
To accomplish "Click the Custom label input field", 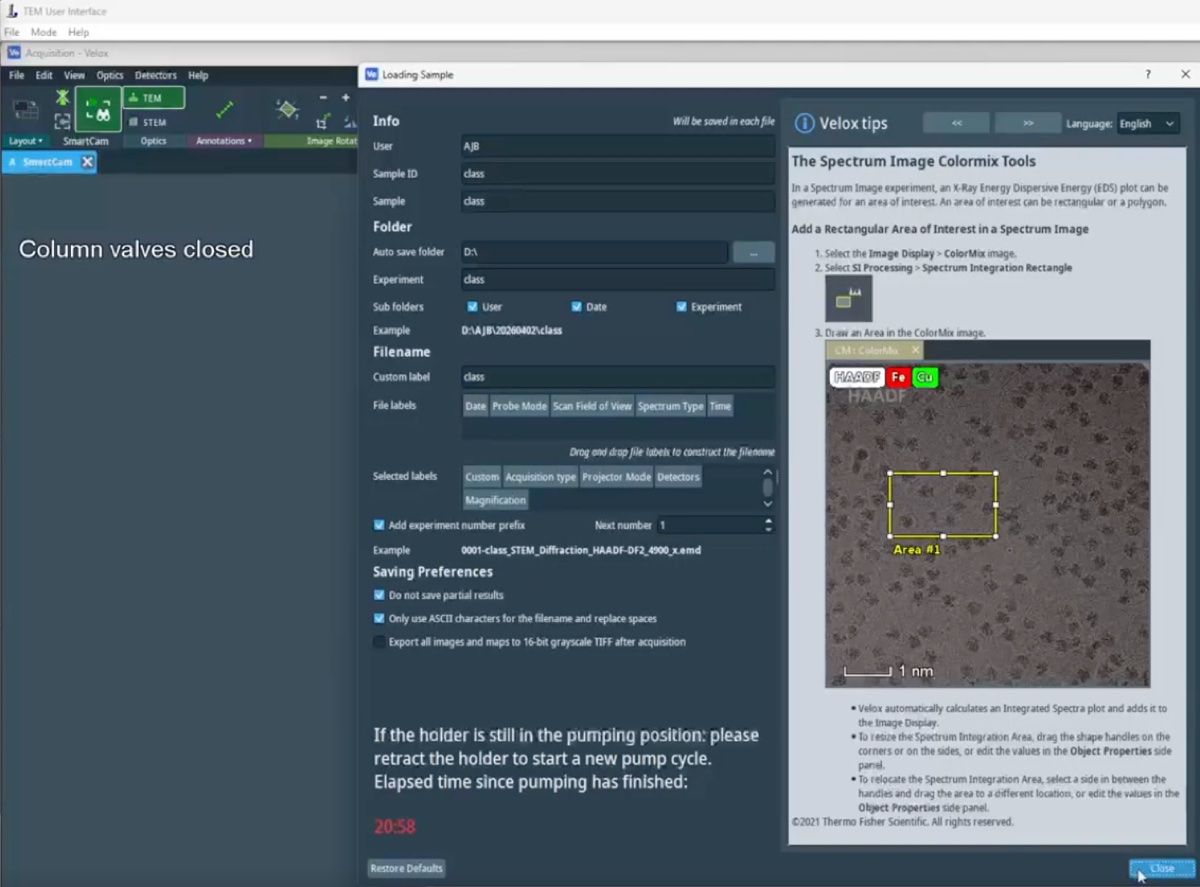I will point(617,377).
